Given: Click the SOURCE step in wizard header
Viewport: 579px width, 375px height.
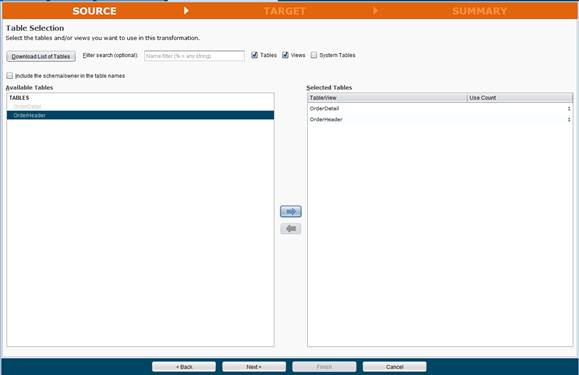Looking at the screenshot, I should click(95, 11).
